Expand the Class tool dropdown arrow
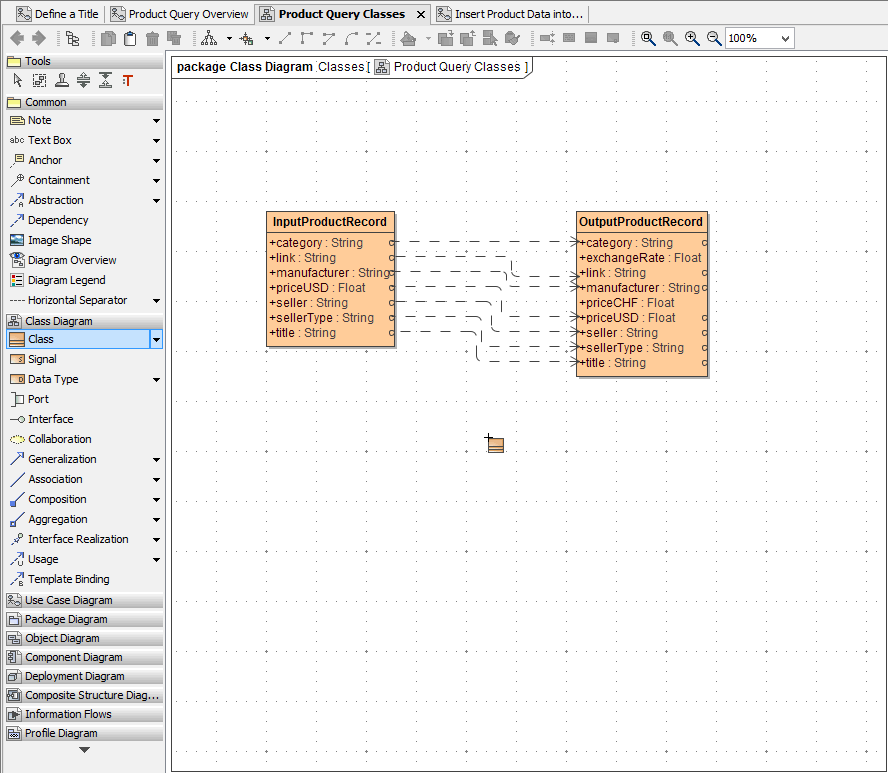This screenshot has width=888, height=773. [156, 340]
